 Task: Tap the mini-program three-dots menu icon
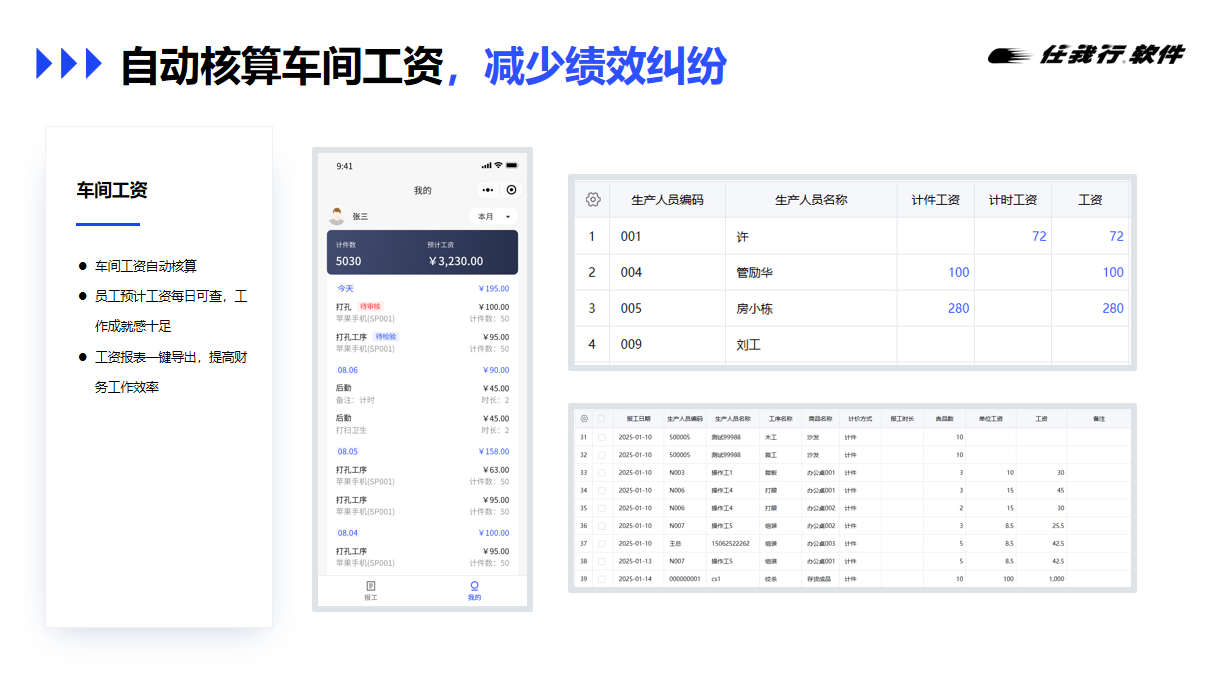(x=487, y=190)
